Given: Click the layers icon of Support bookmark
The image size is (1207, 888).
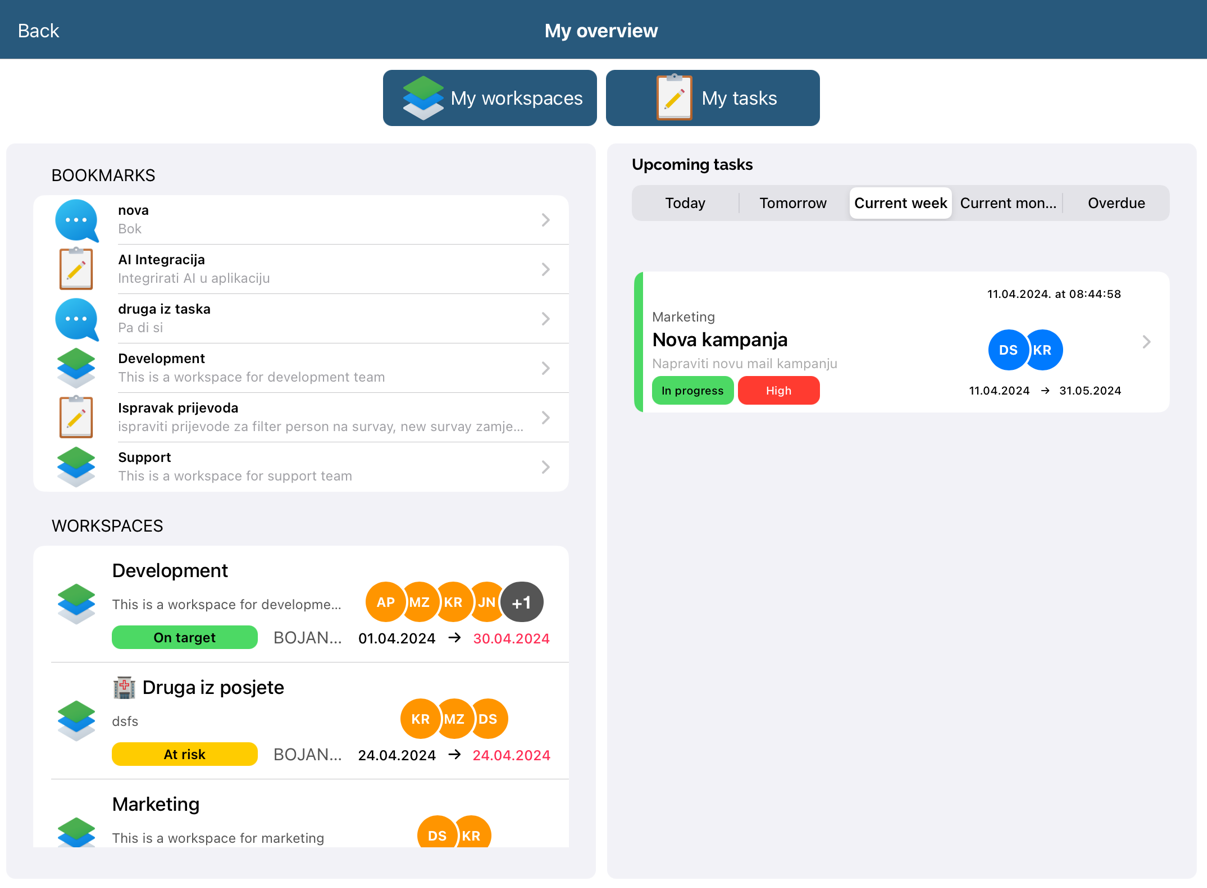Looking at the screenshot, I should click(x=76, y=467).
